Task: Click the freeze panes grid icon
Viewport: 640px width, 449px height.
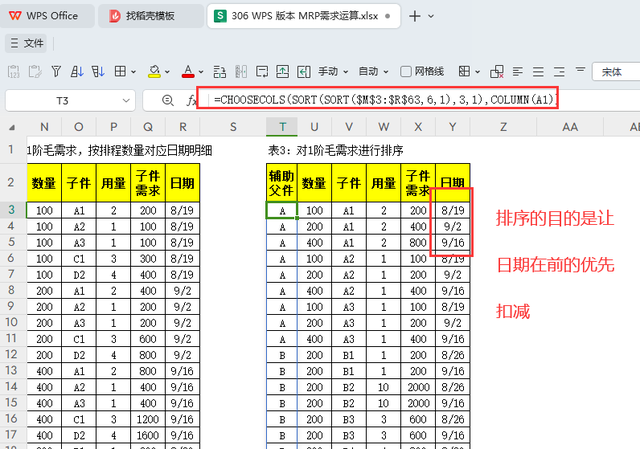Action: [464, 72]
